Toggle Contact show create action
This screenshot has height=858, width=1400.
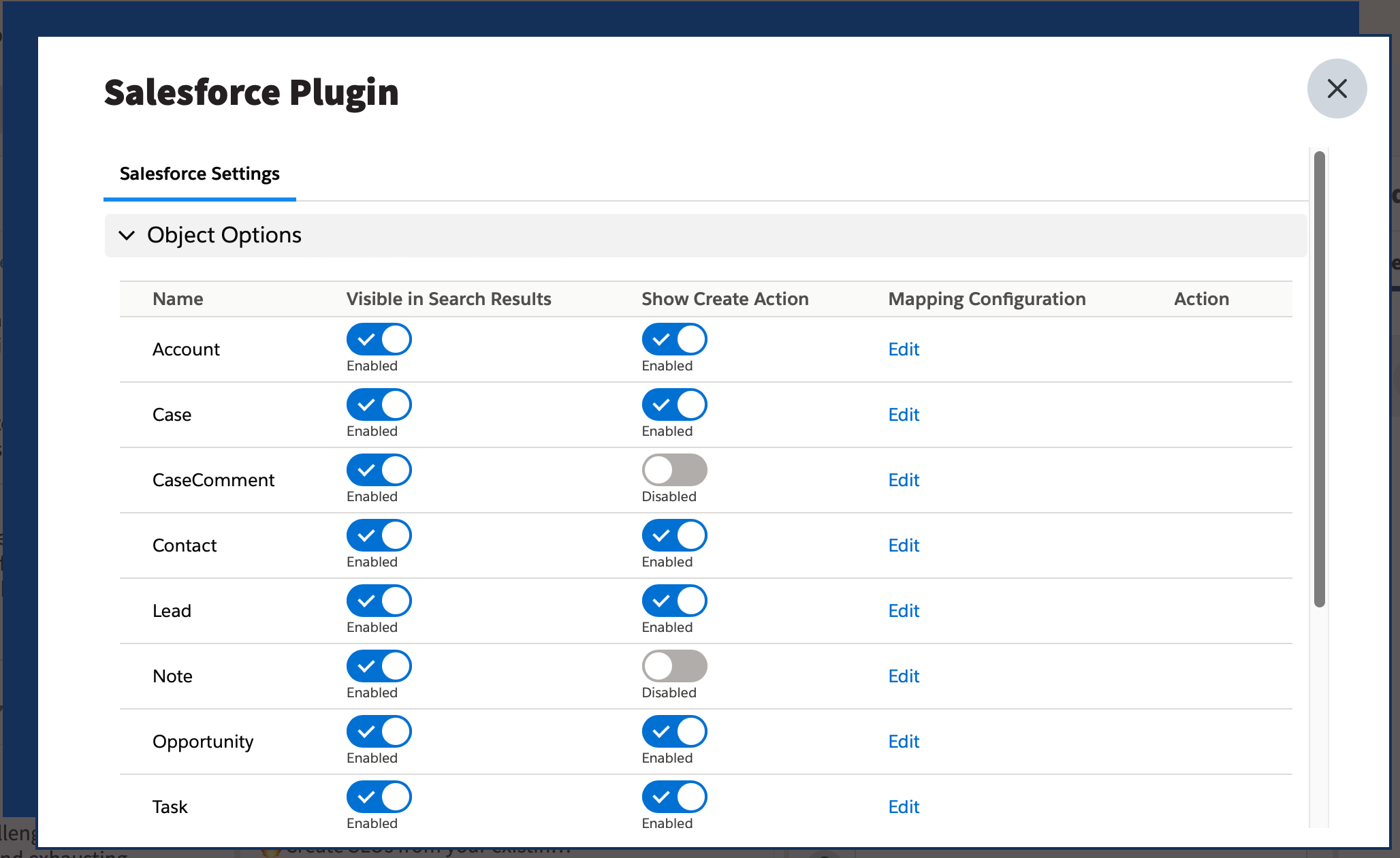tap(674, 535)
